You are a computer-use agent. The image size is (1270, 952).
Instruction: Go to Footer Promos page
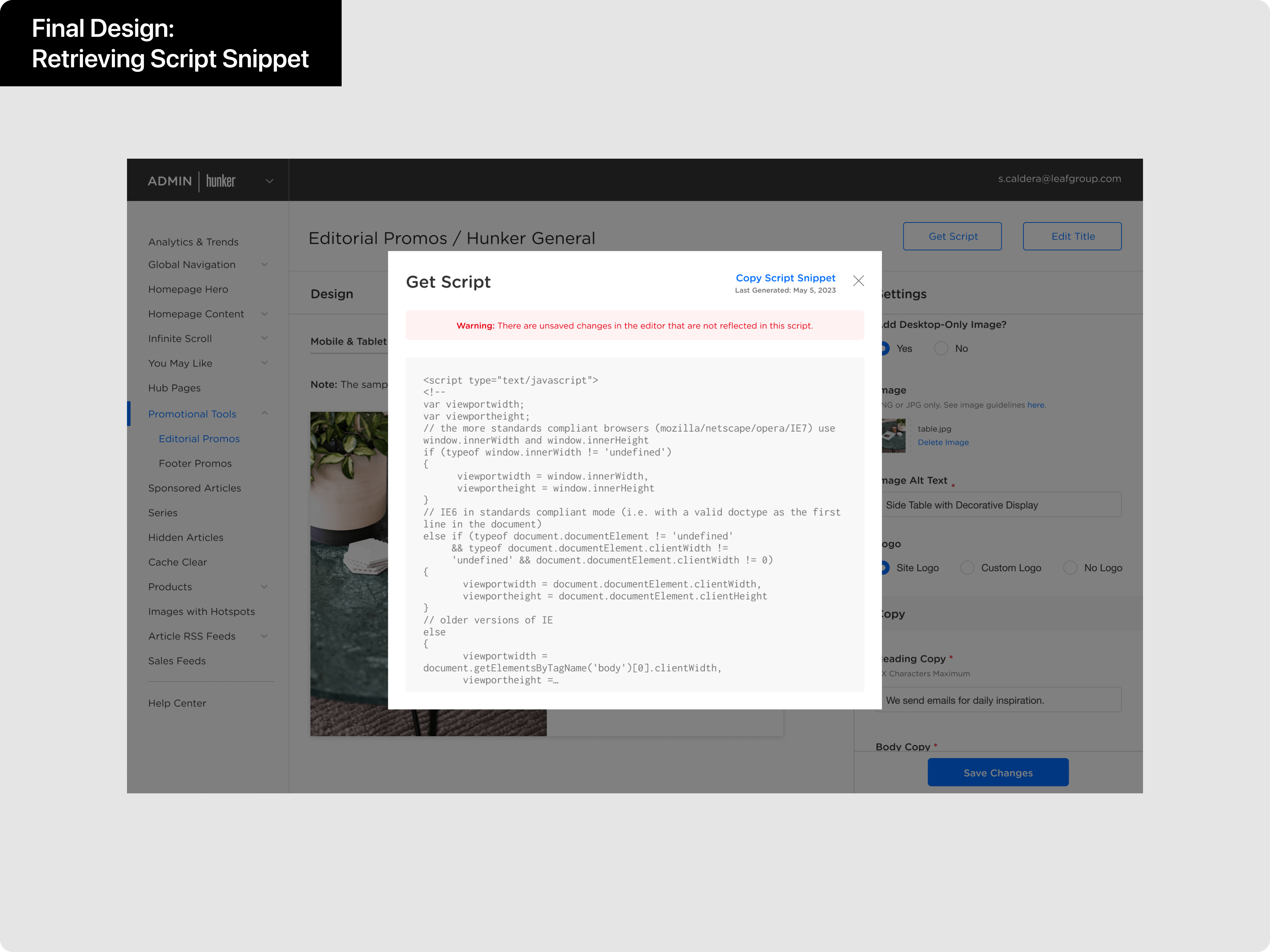click(x=195, y=463)
